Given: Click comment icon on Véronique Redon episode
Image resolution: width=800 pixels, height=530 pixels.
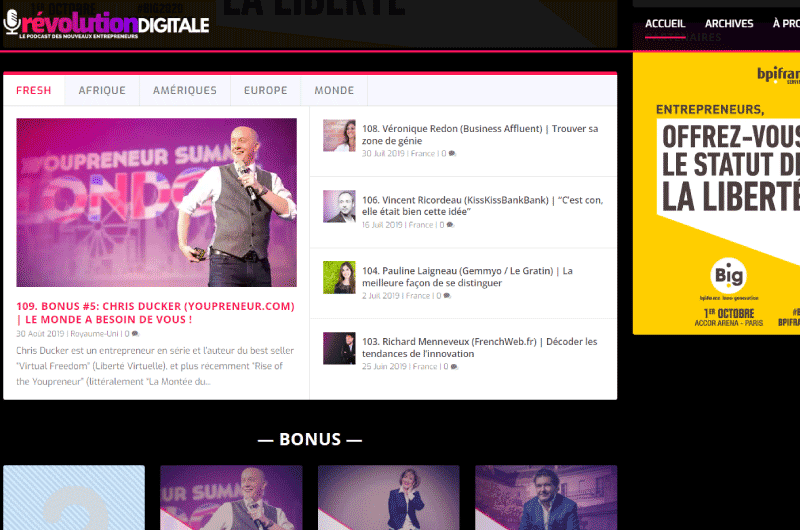Looking at the screenshot, I should [452, 154].
